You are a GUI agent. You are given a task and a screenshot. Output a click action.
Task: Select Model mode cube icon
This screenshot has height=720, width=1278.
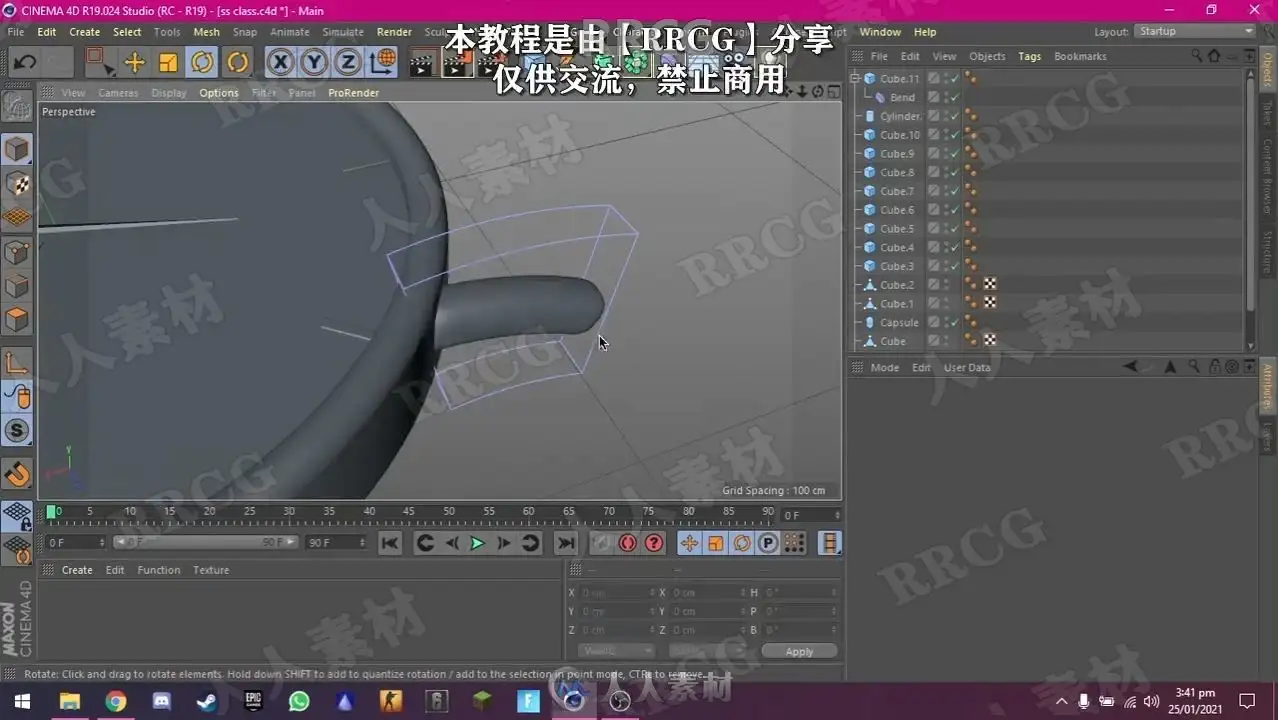click(x=17, y=150)
